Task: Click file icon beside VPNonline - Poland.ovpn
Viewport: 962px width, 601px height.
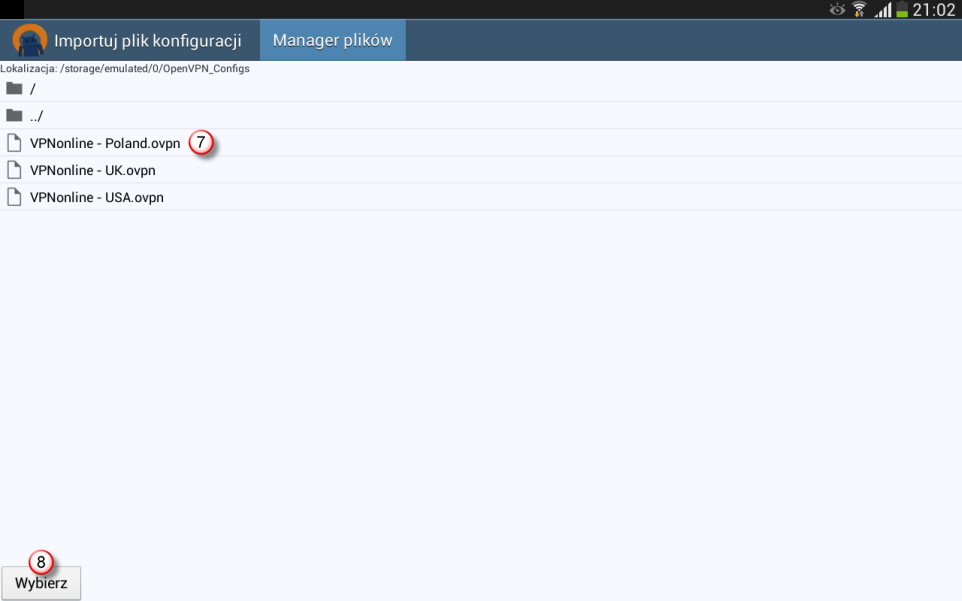Action: coord(14,143)
